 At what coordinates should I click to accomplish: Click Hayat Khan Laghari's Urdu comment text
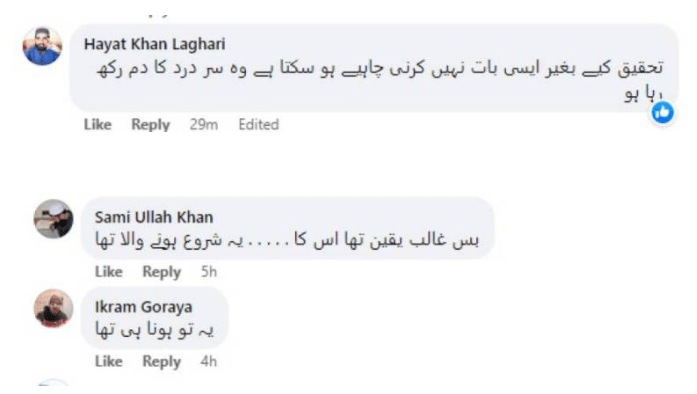pyautogui.click(x=380, y=80)
